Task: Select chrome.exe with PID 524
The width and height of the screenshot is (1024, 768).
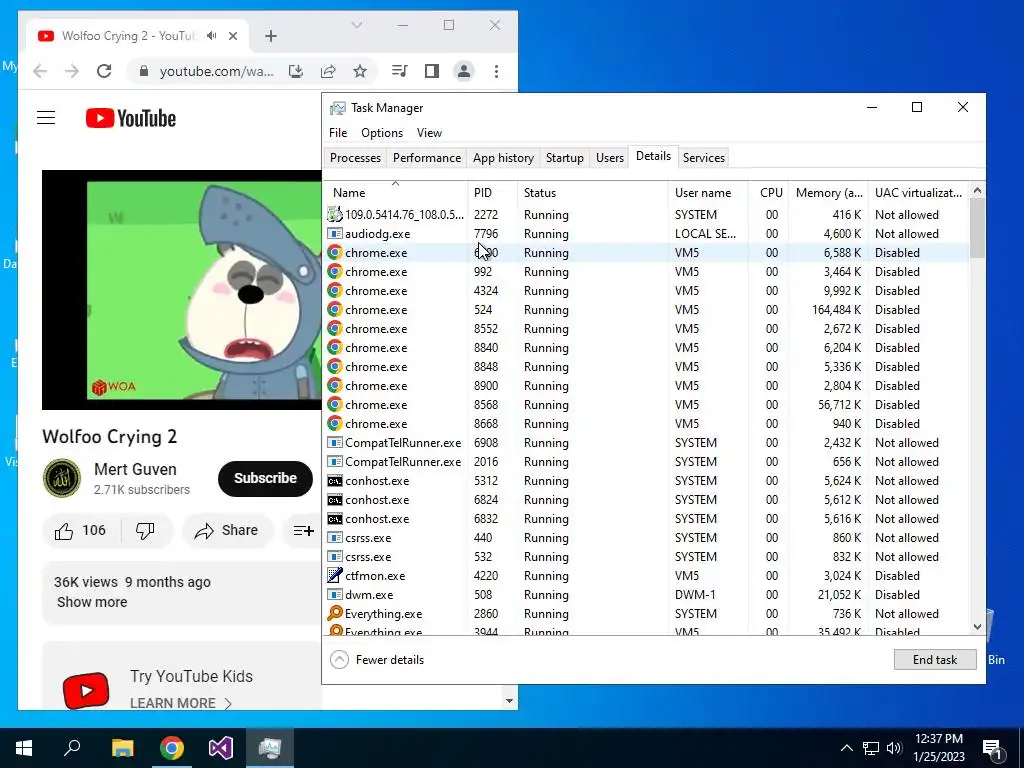Action: pyautogui.click(x=646, y=310)
